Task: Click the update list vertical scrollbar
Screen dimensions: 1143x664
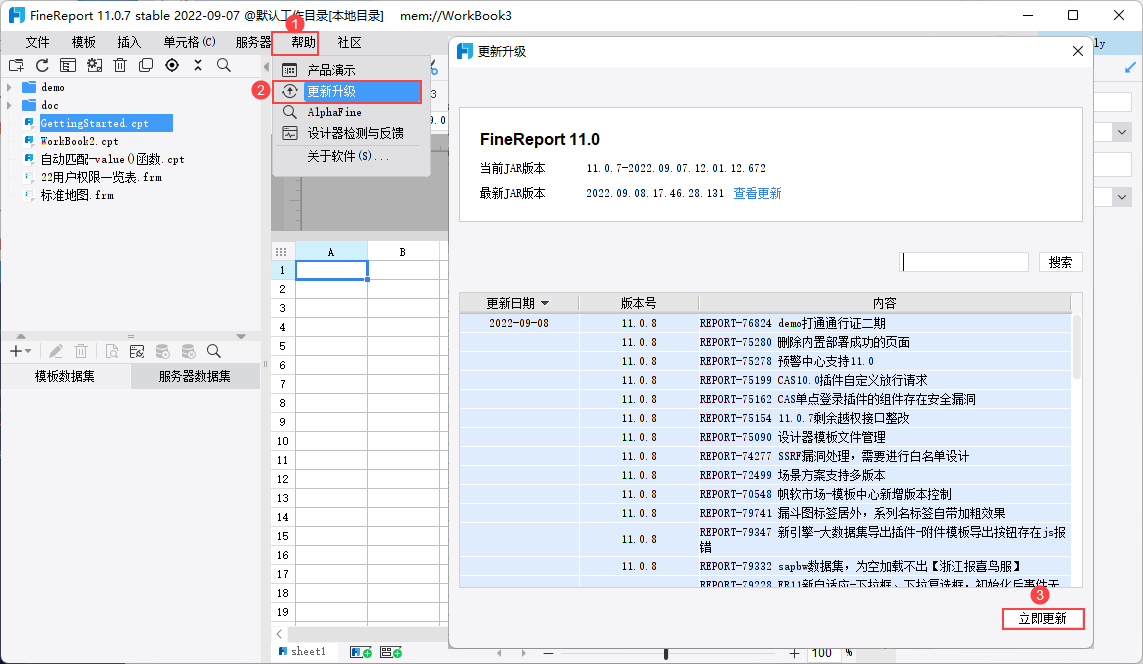Action: (1077, 347)
